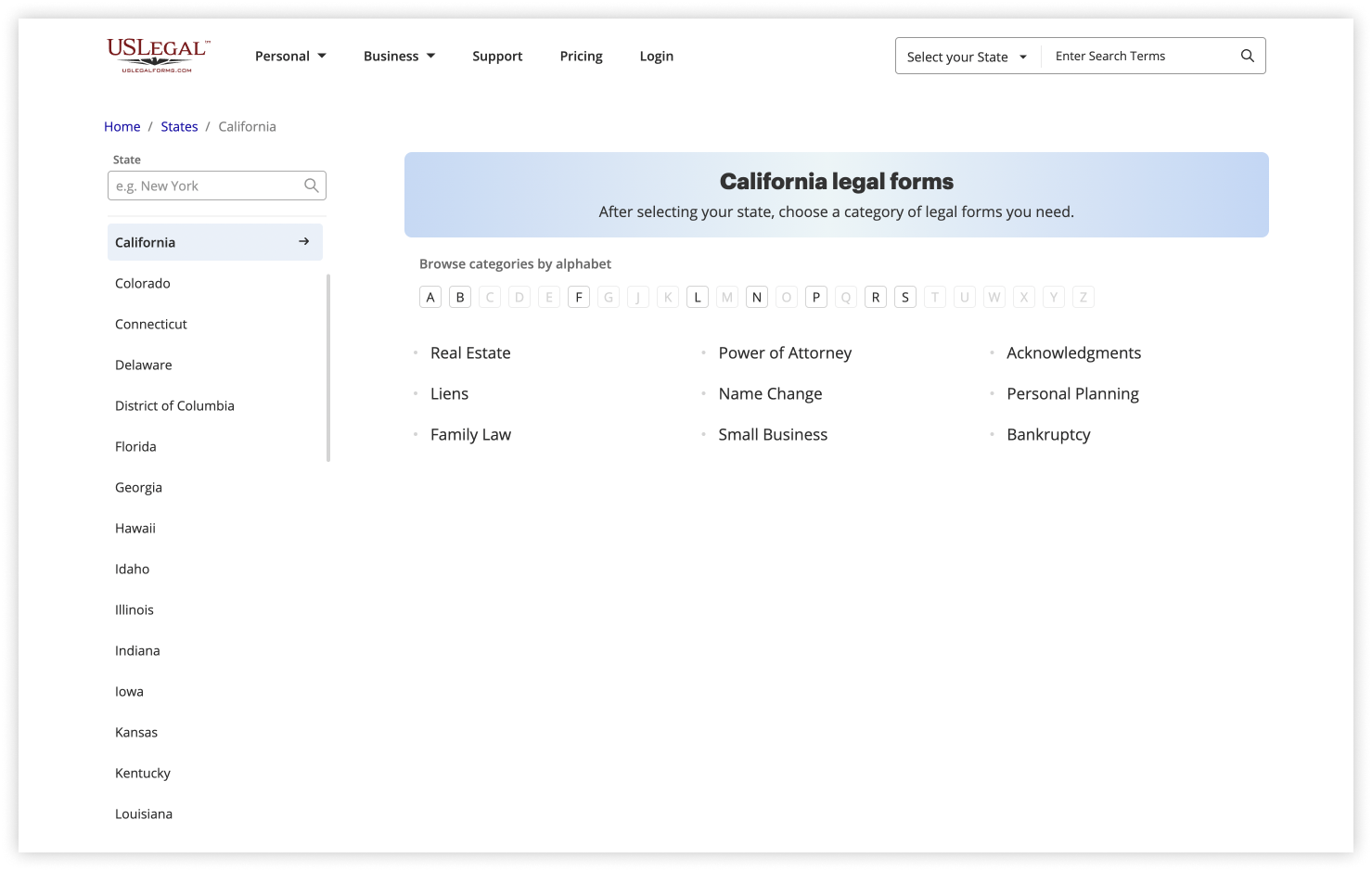Select letter S in the alphabet browser
This screenshot has height=871, width=1372.
point(904,296)
